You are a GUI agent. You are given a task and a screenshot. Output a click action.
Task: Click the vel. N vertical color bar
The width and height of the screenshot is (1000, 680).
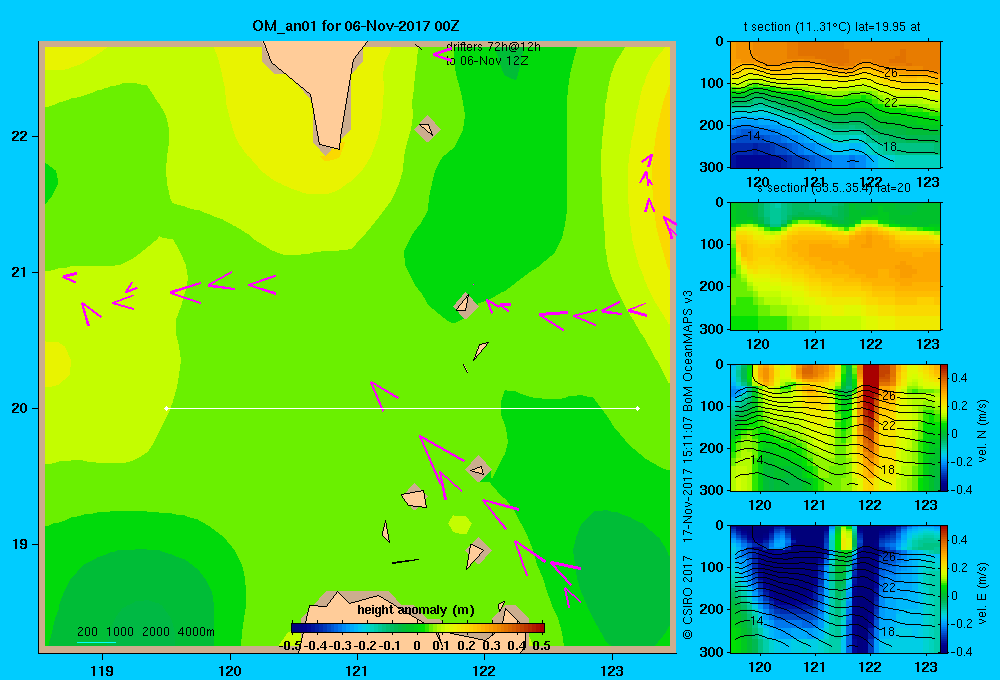click(944, 427)
